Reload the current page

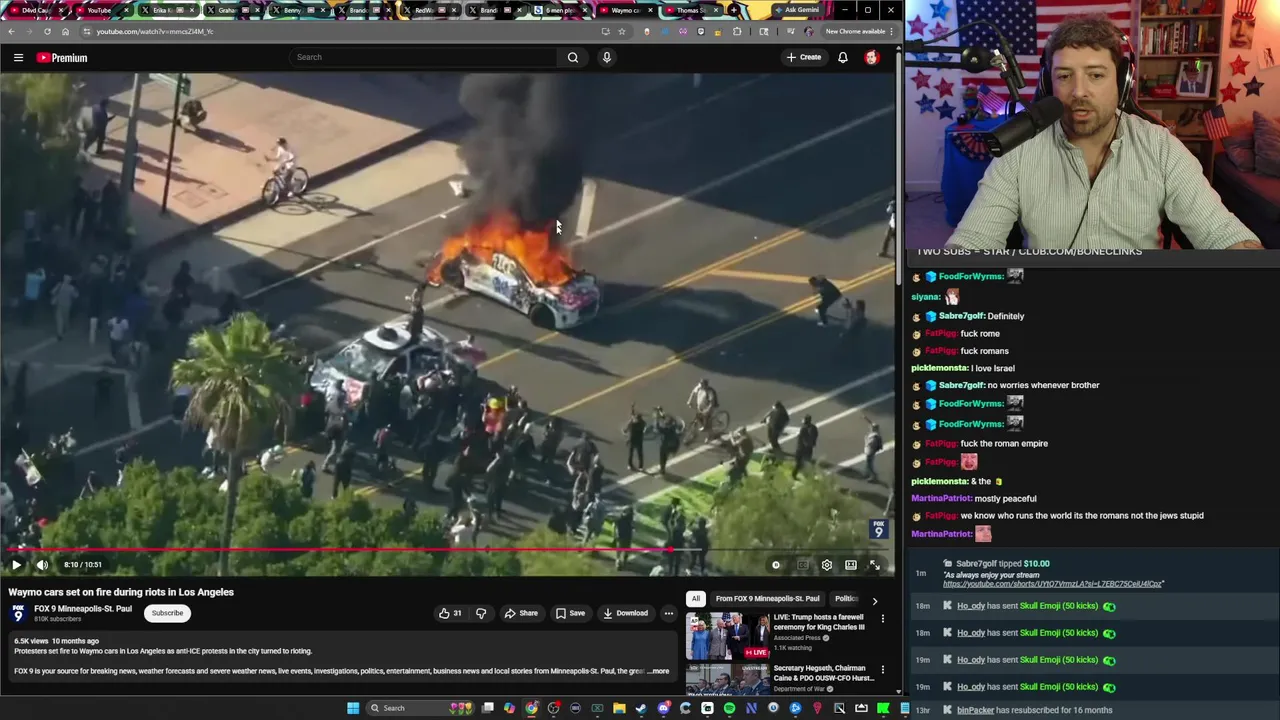(x=47, y=31)
